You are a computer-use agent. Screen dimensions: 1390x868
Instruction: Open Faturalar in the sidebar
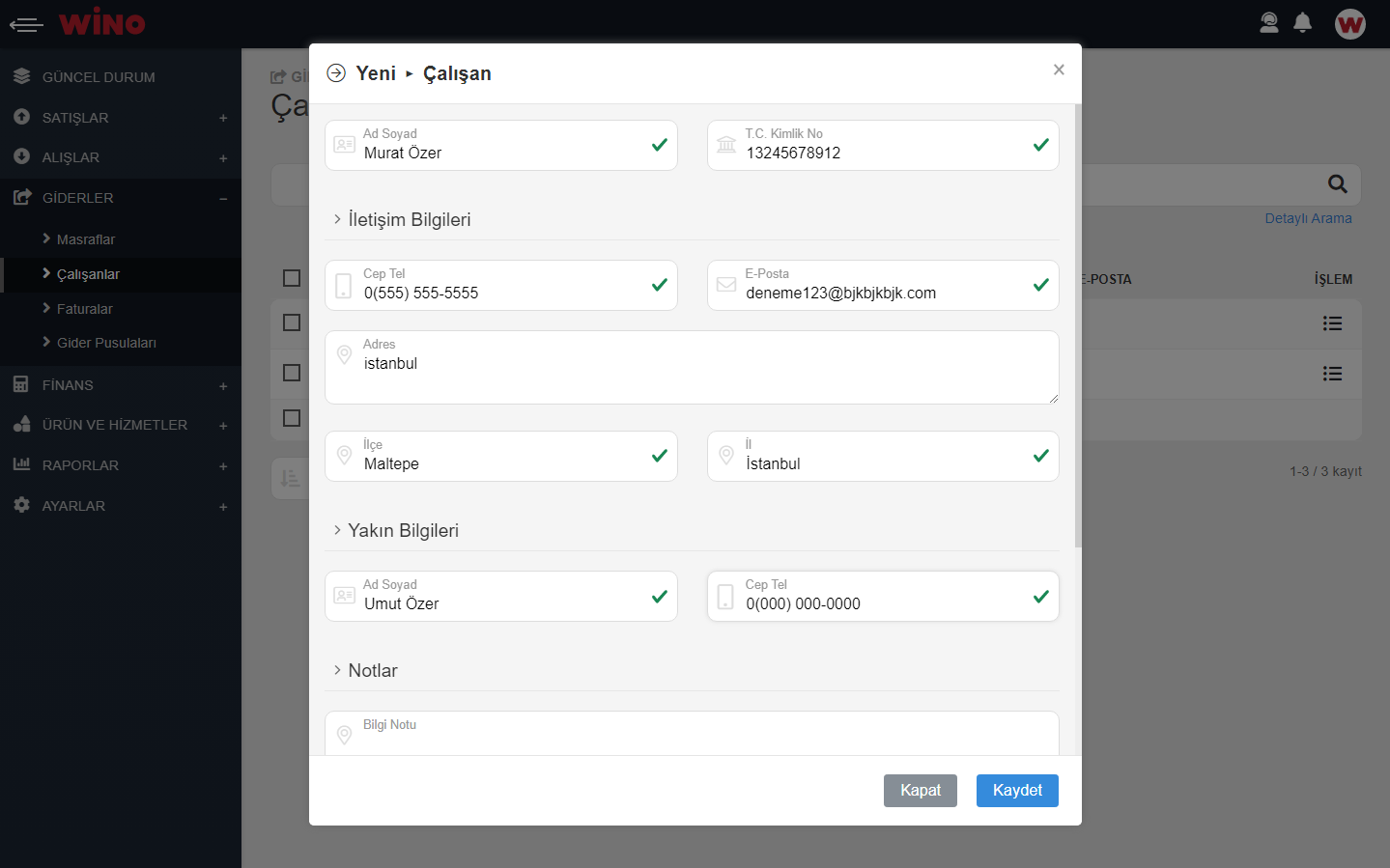point(84,309)
